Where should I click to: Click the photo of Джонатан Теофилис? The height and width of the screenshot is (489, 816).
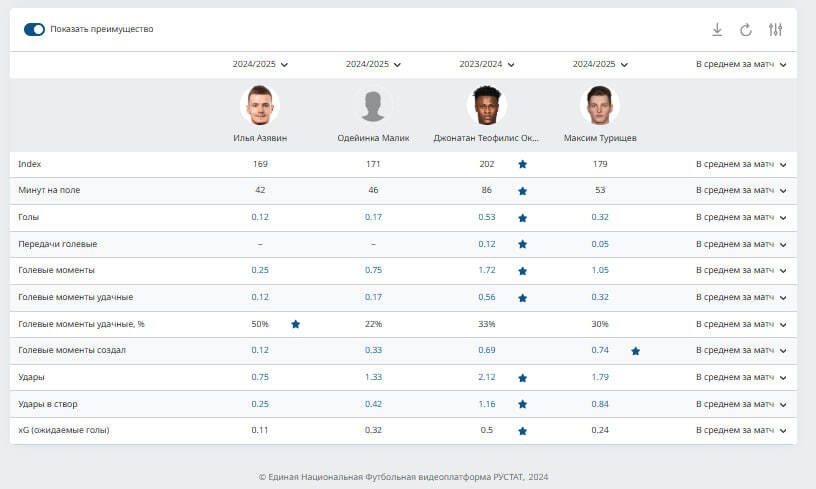pos(487,105)
